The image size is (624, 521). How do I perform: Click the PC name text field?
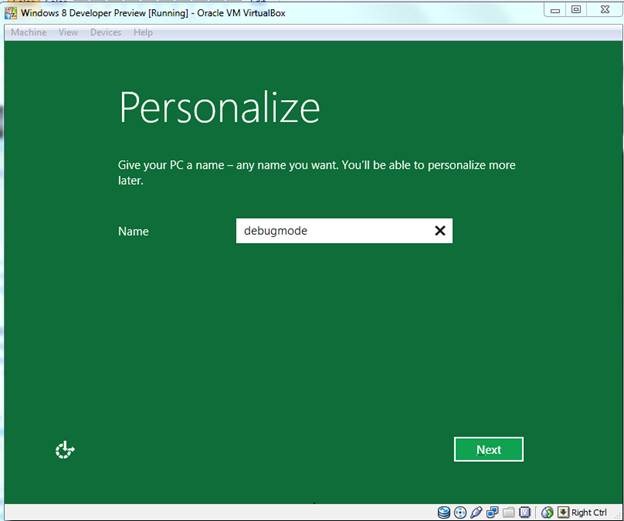330,231
